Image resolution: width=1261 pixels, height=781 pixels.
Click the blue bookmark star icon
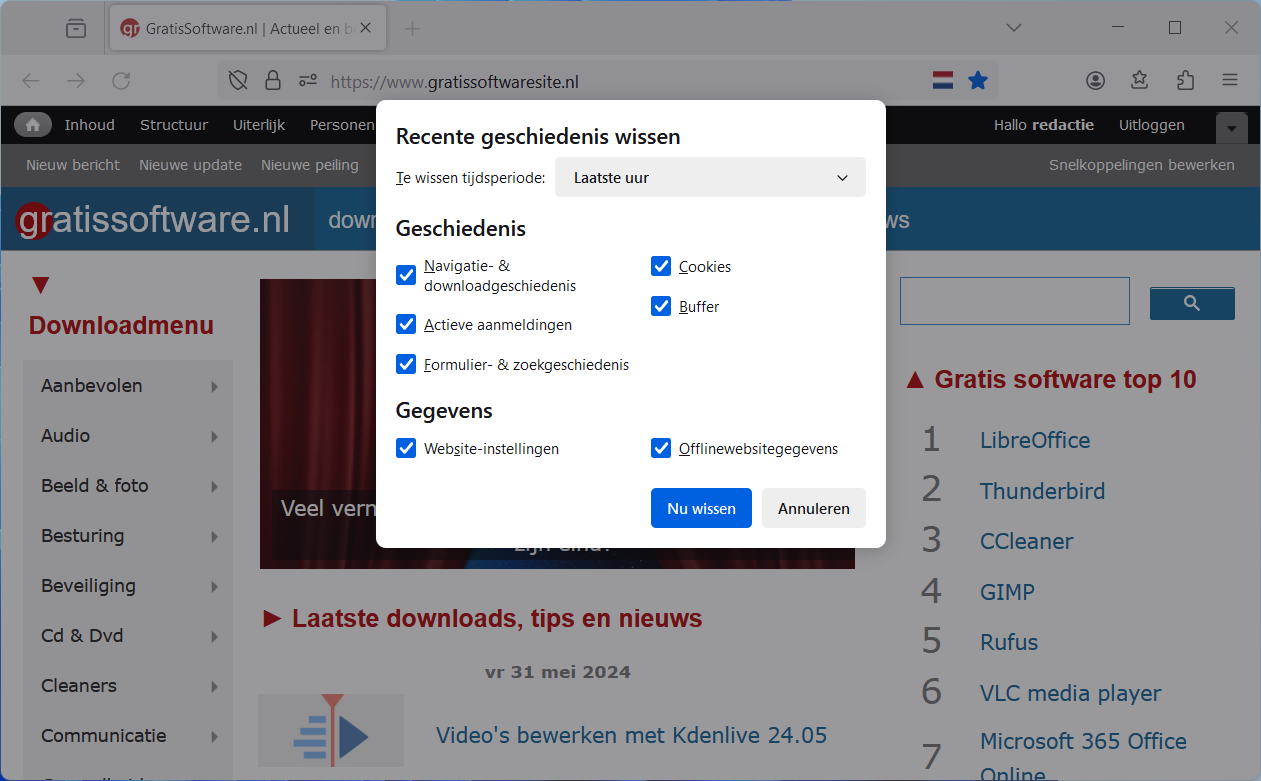pos(978,81)
